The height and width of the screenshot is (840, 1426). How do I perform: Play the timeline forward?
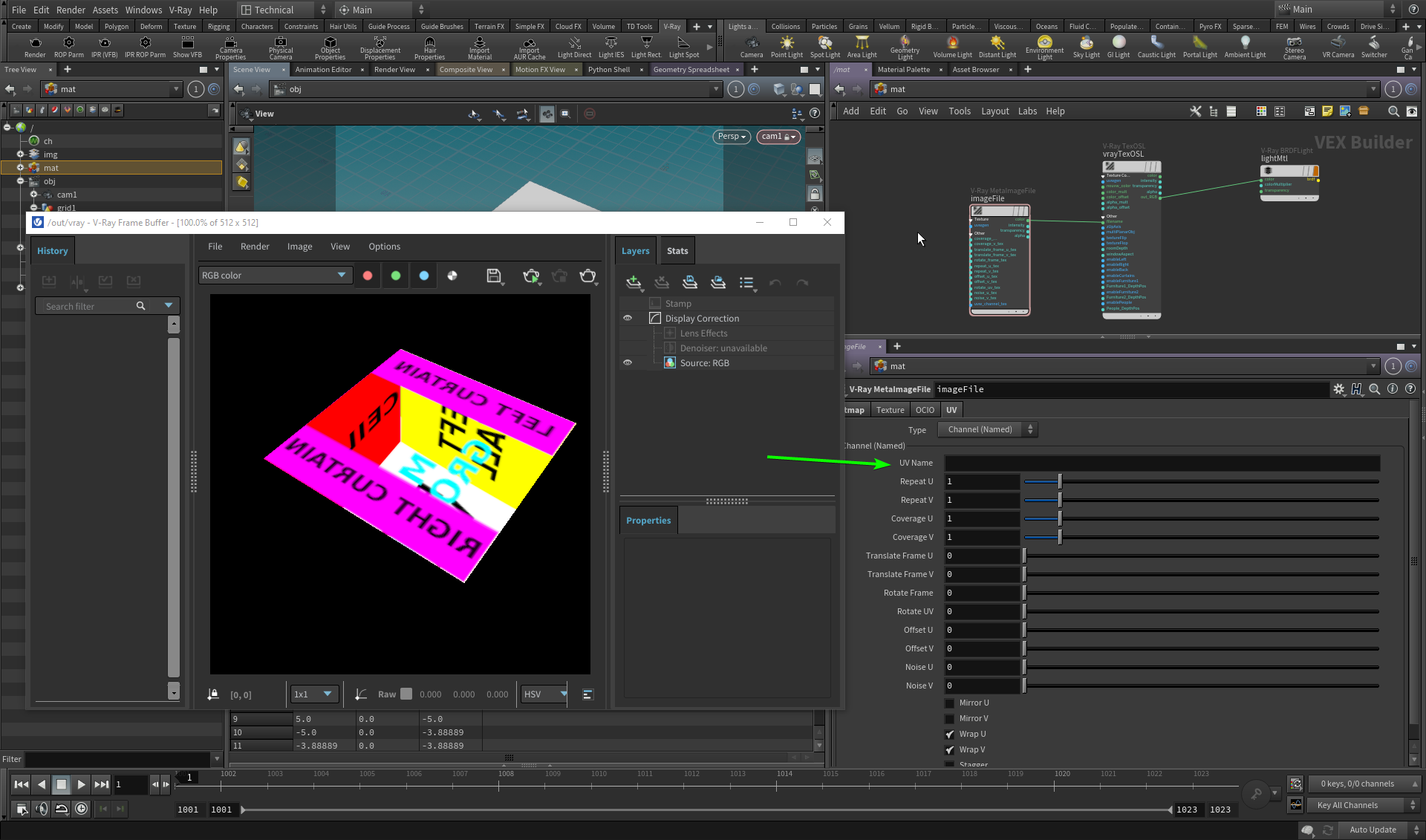pos(81,784)
